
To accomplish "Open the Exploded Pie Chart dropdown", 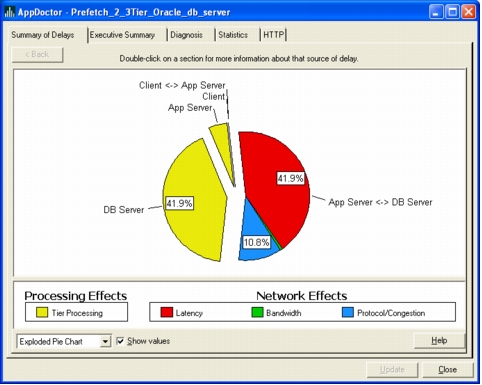I will click(105, 341).
